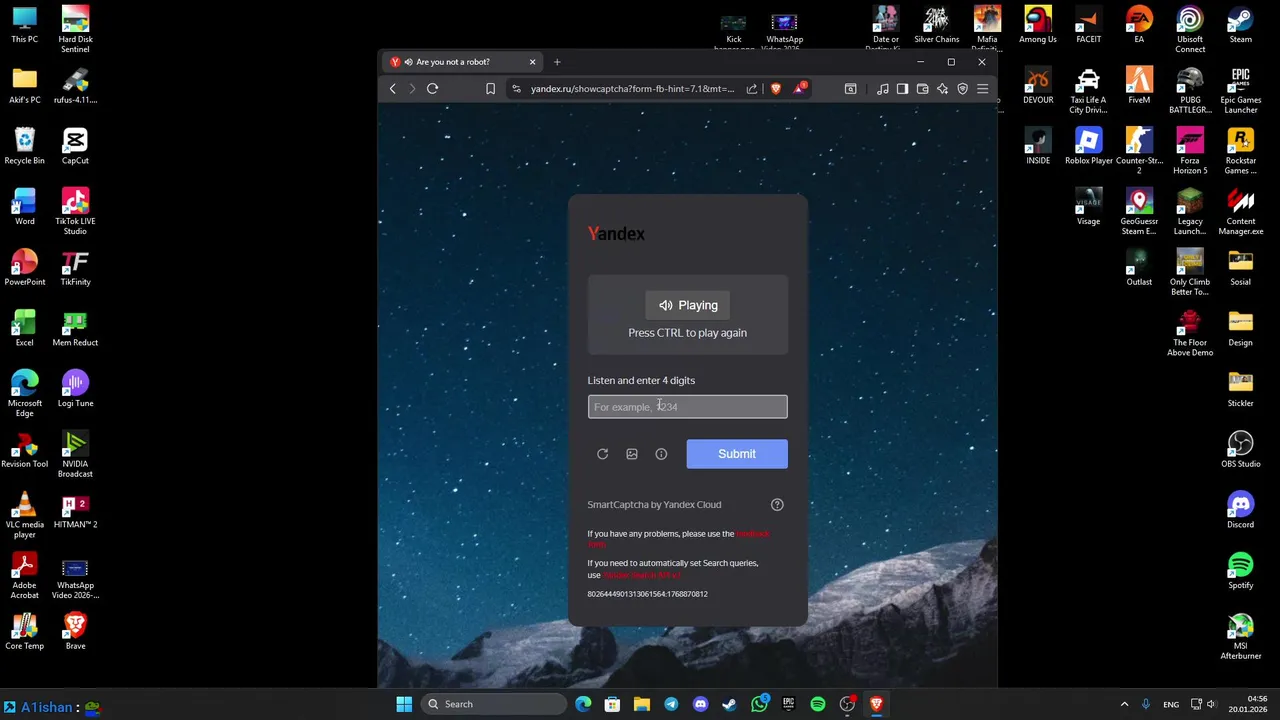Viewport: 1280px width, 720px height.
Task: Select the Core Temp desktop icon
Action: 24,631
